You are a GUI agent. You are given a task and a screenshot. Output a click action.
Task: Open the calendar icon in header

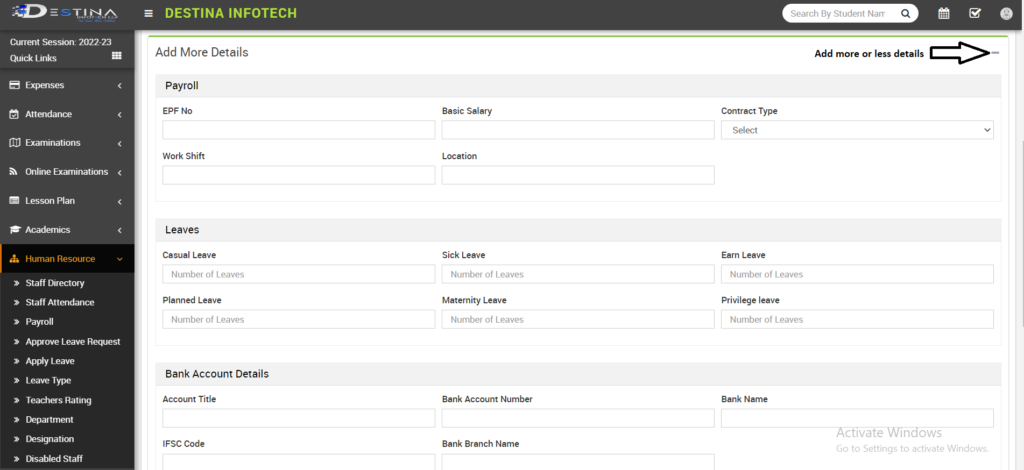pos(943,14)
